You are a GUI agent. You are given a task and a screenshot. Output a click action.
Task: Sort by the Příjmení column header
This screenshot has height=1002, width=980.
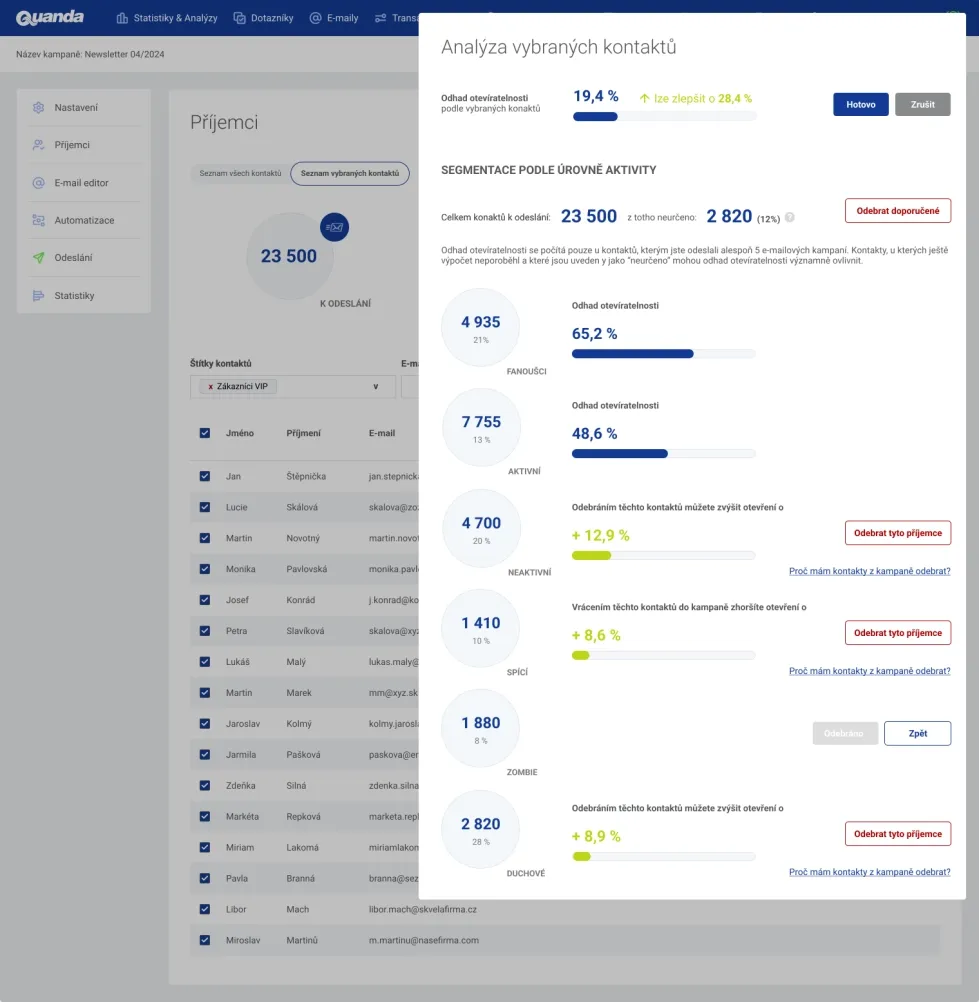[x=303, y=433]
